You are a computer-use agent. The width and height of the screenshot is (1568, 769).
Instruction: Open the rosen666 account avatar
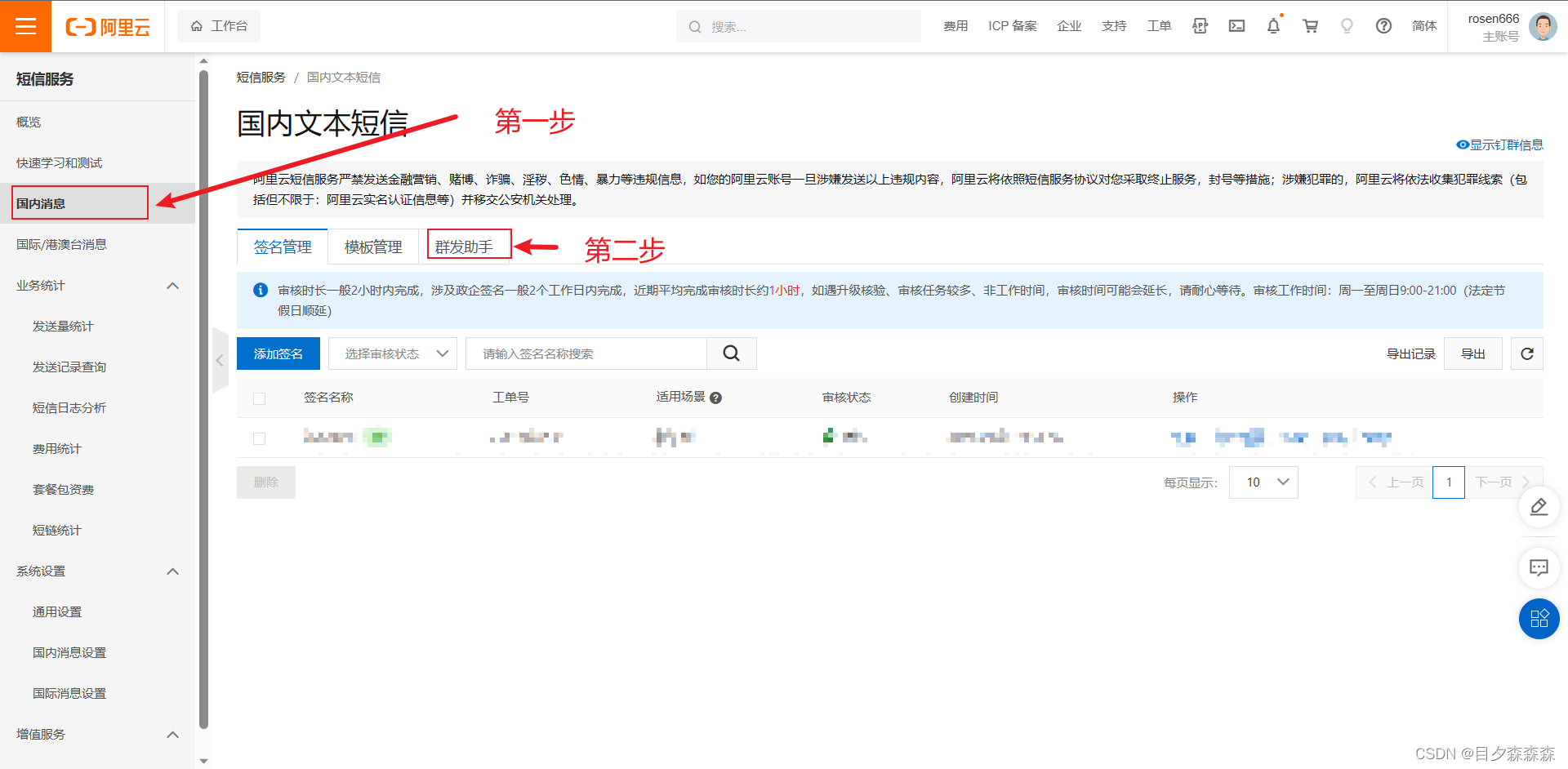1543,26
